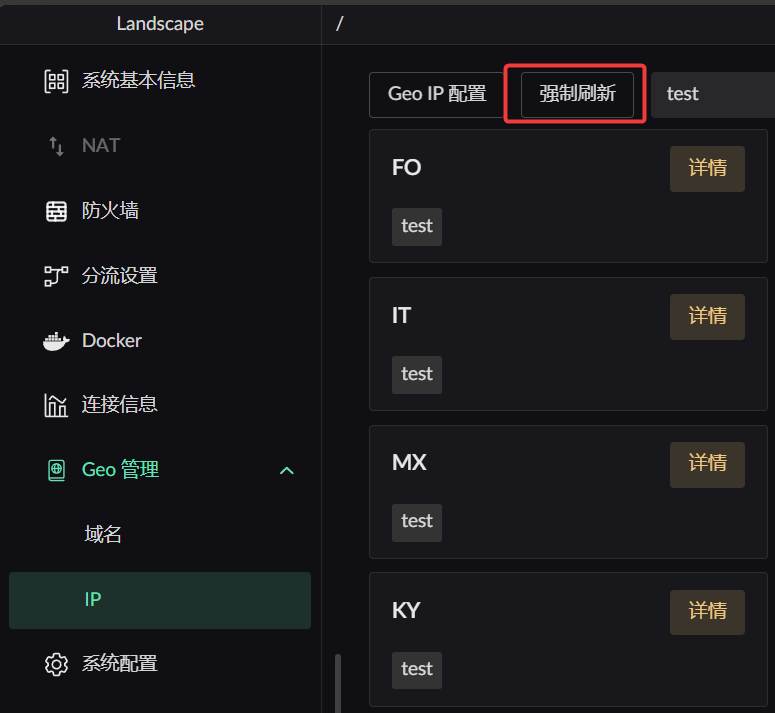Open 详情 for the KY entry

pos(707,612)
